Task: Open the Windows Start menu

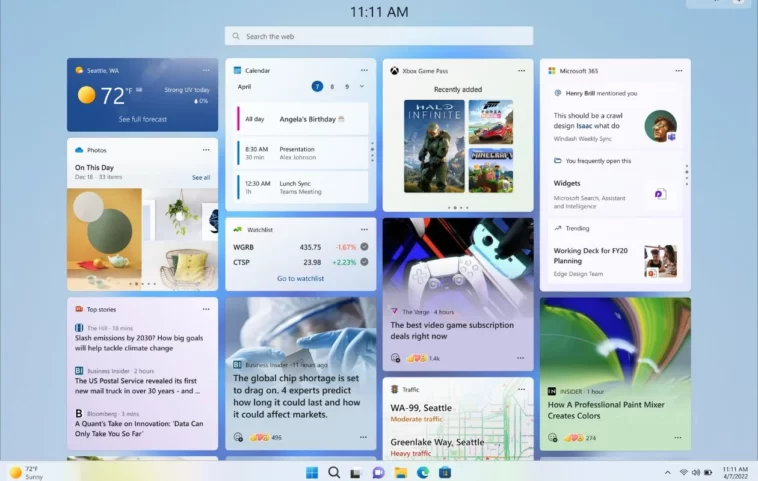Action: (x=312, y=472)
